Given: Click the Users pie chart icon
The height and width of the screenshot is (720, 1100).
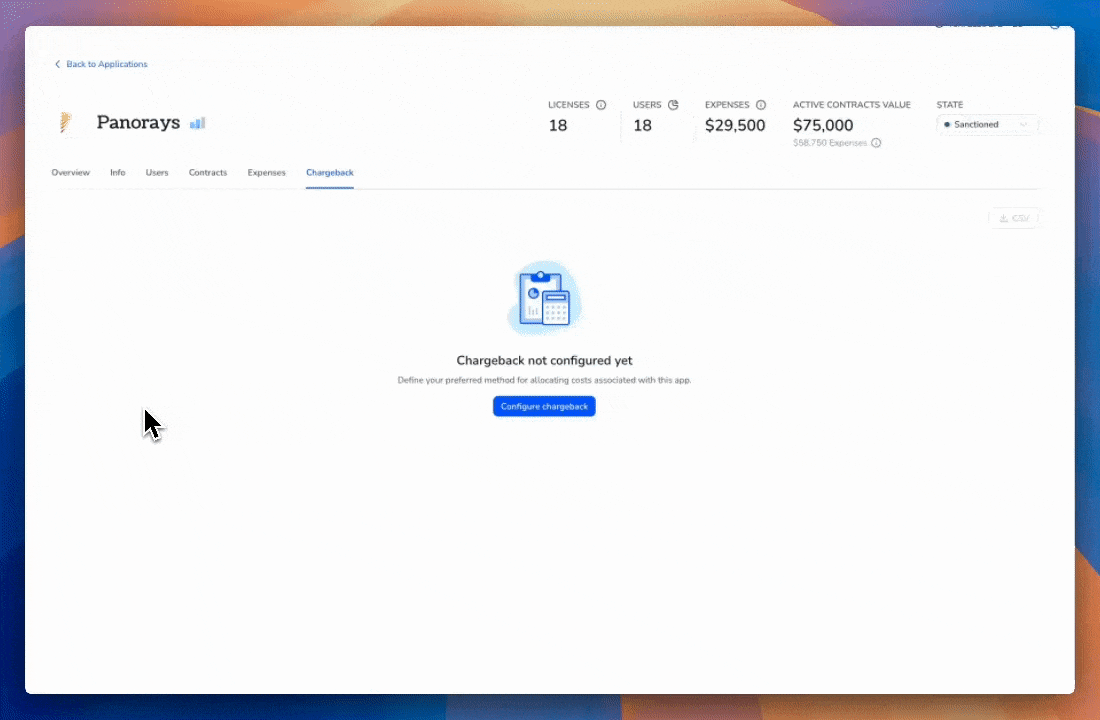Looking at the screenshot, I should click(x=673, y=105).
